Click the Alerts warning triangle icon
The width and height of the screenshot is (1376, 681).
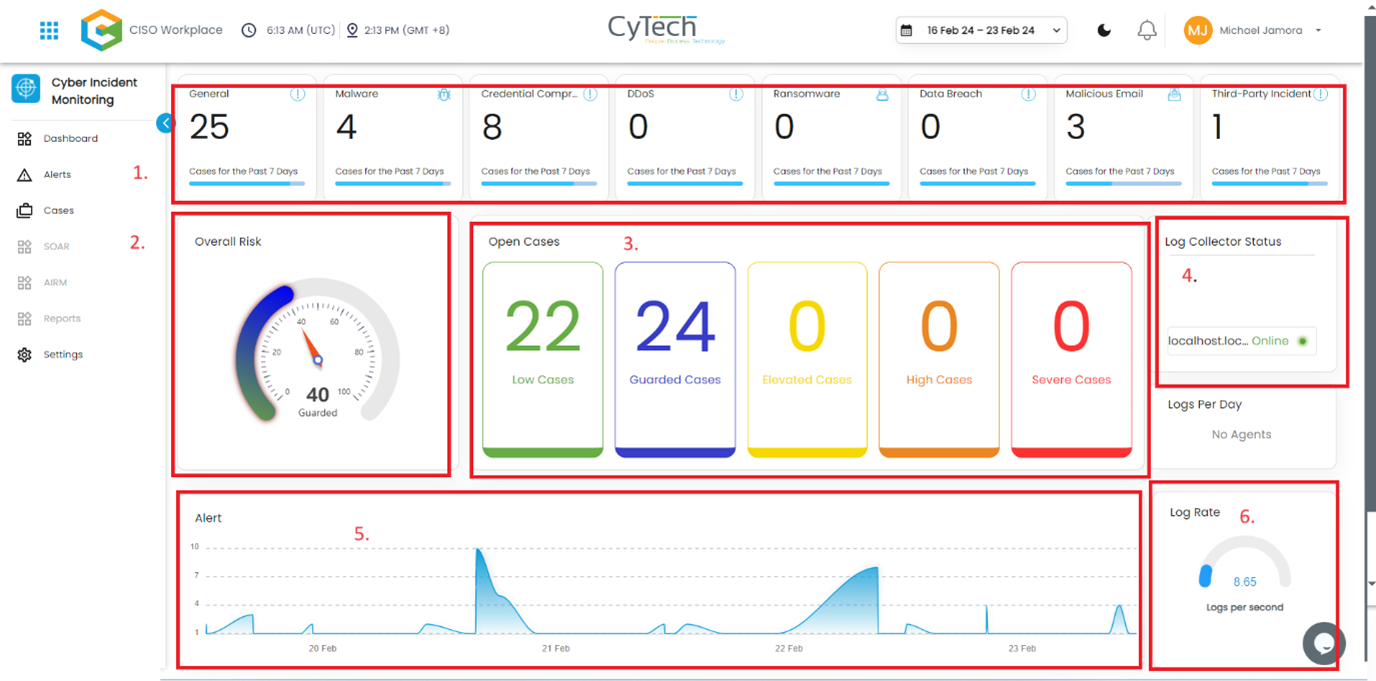click(25, 175)
